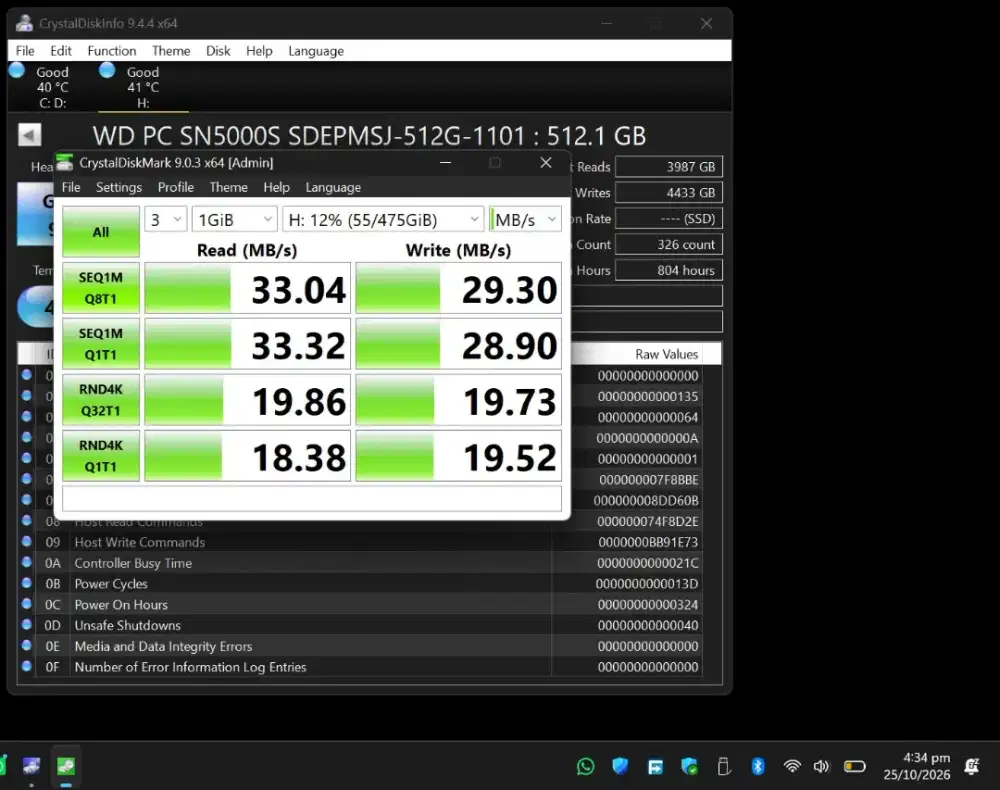The image size is (1000, 790).
Task: Open CrystalDiskMark Settings menu
Action: [x=119, y=187]
